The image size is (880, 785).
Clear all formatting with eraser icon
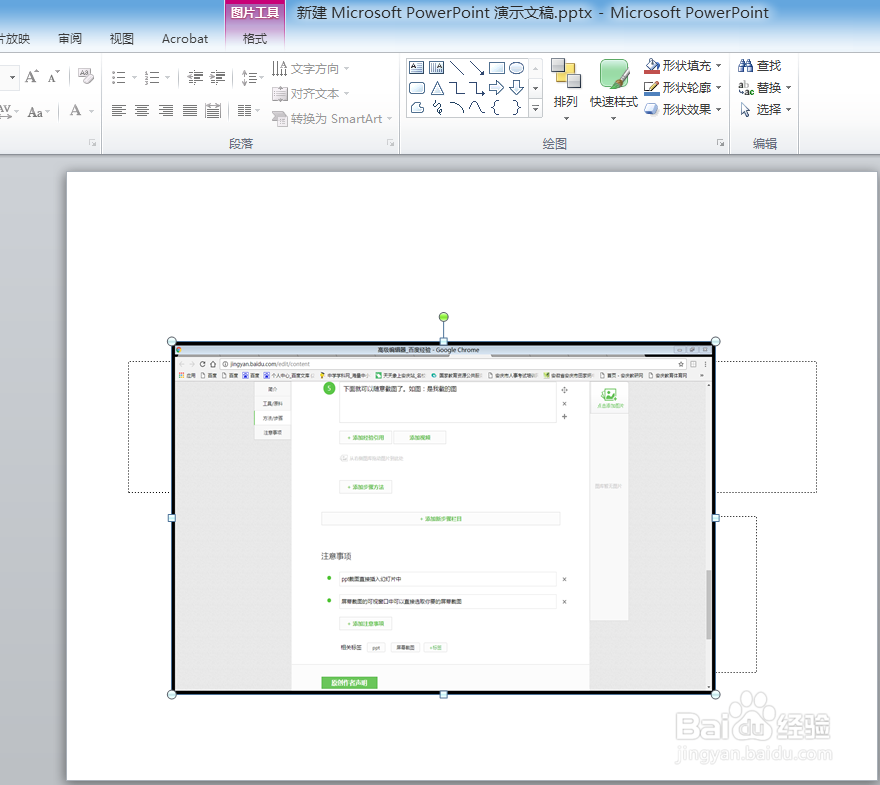point(85,76)
